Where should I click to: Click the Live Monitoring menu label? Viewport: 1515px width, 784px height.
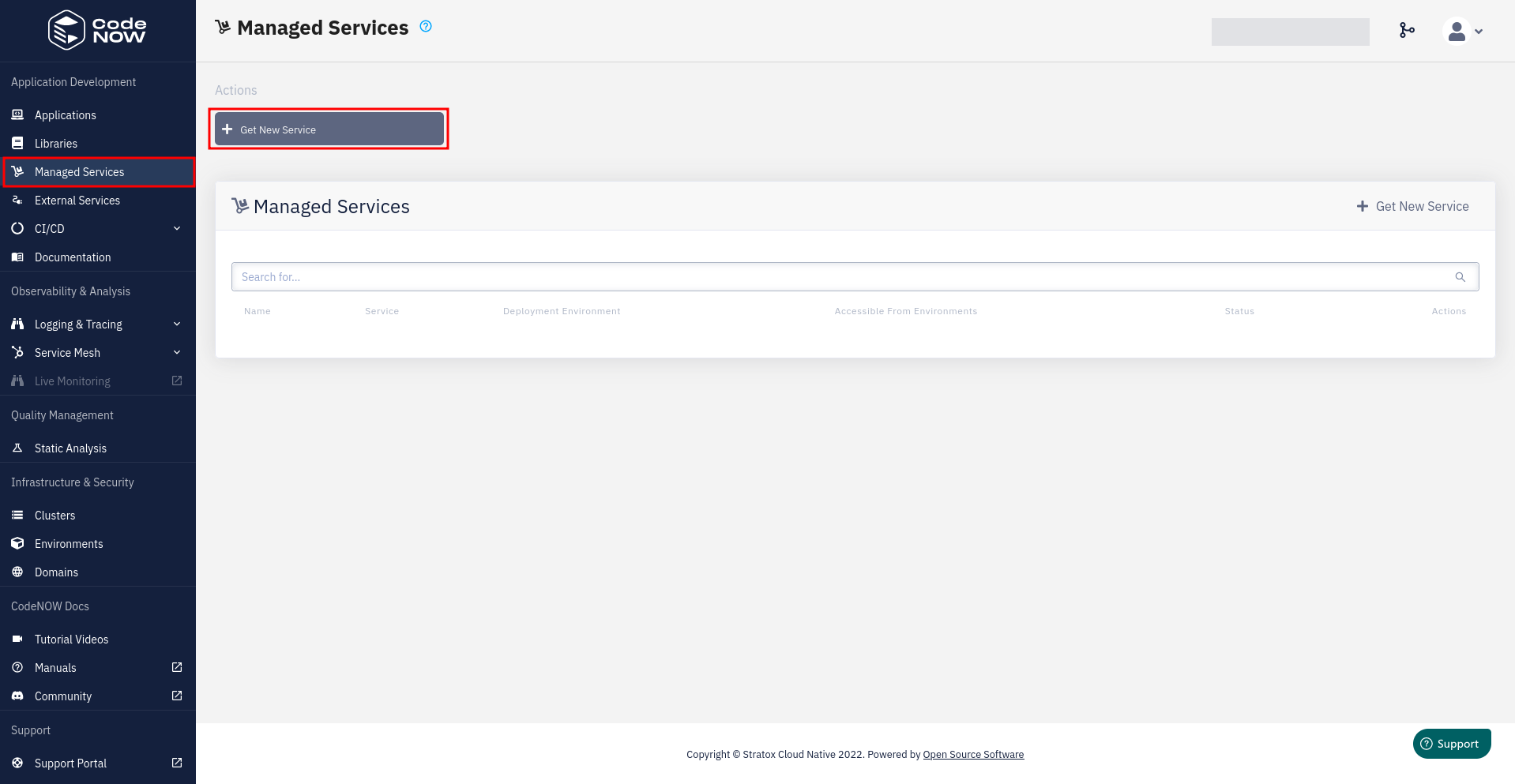click(73, 381)
